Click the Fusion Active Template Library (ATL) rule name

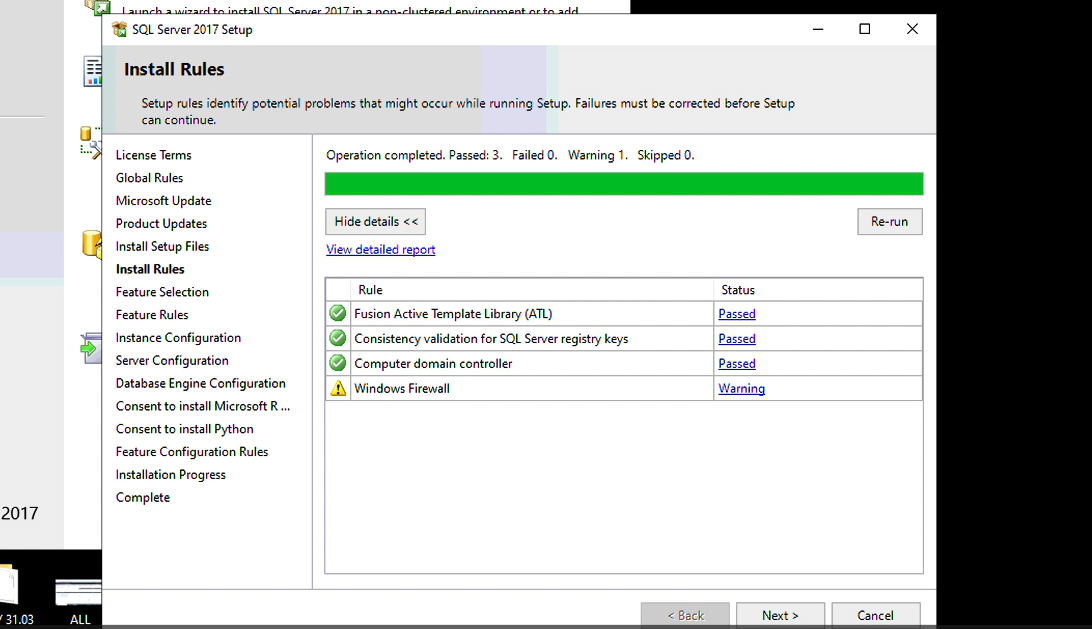coord(453,313)
